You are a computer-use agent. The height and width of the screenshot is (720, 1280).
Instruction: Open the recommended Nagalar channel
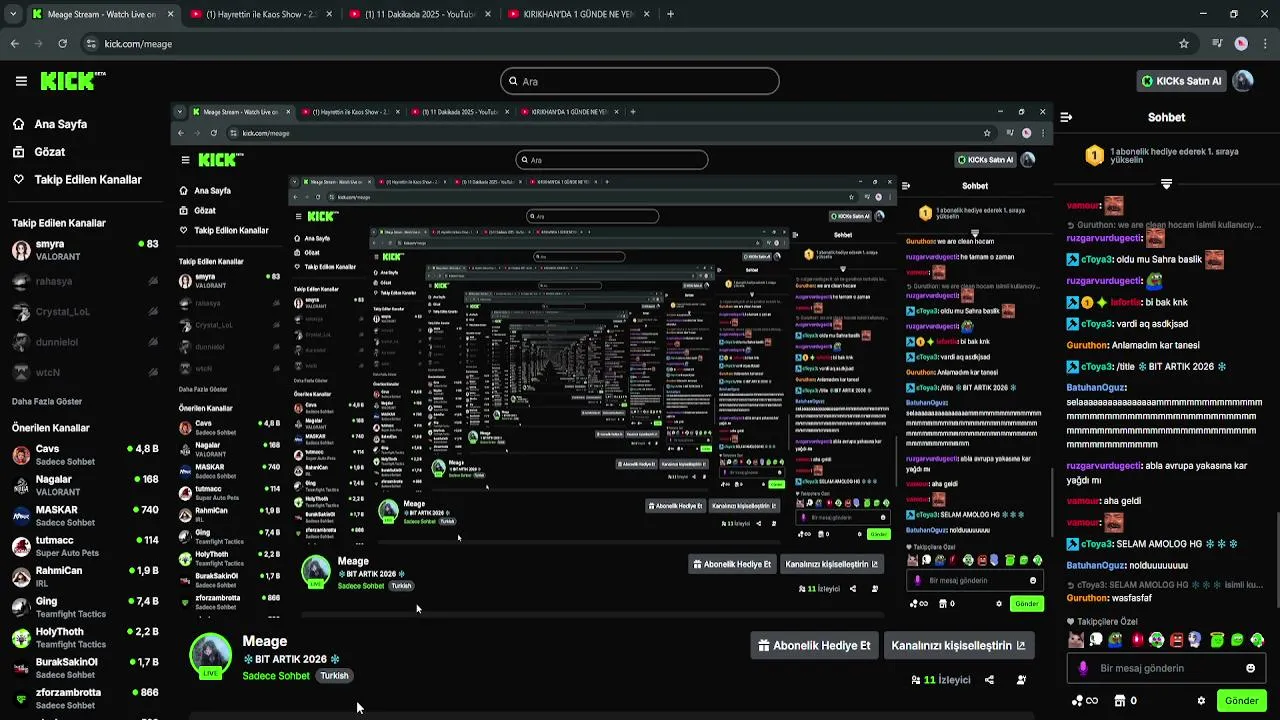[x=85, y=485]
